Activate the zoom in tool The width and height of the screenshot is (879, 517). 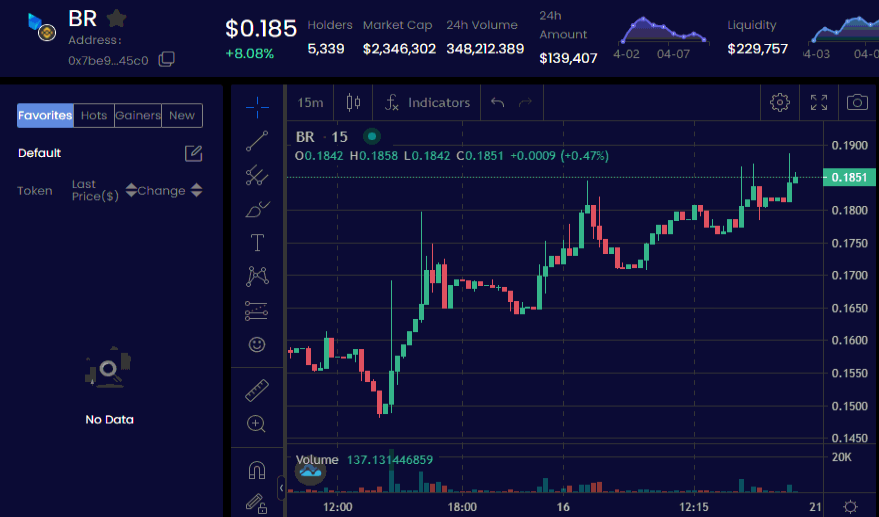point(256,424)
